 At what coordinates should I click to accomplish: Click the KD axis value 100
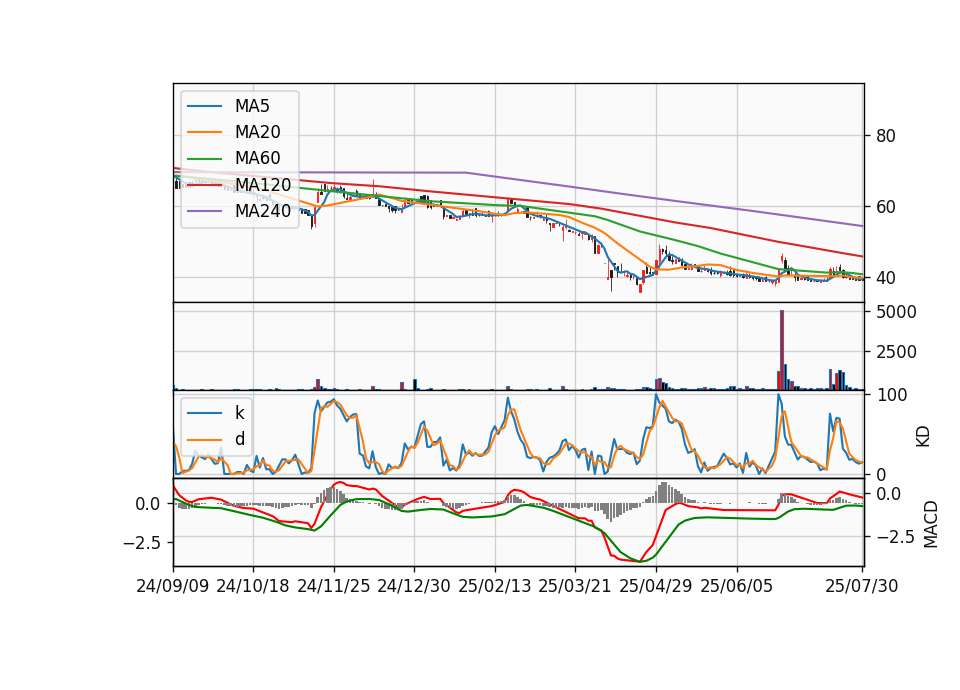click(x=892, y=395)
